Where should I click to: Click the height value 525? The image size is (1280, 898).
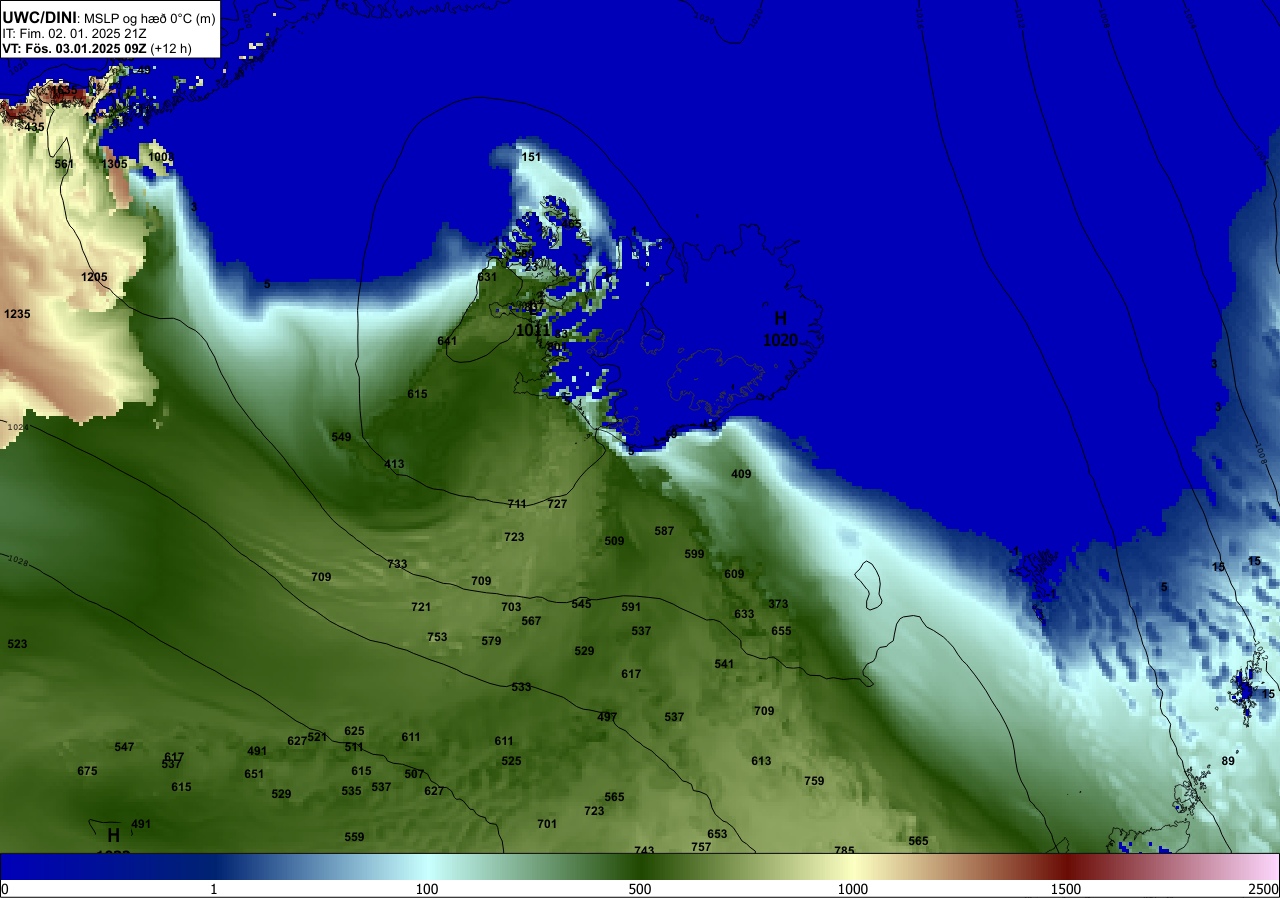(x=511, y=761)
